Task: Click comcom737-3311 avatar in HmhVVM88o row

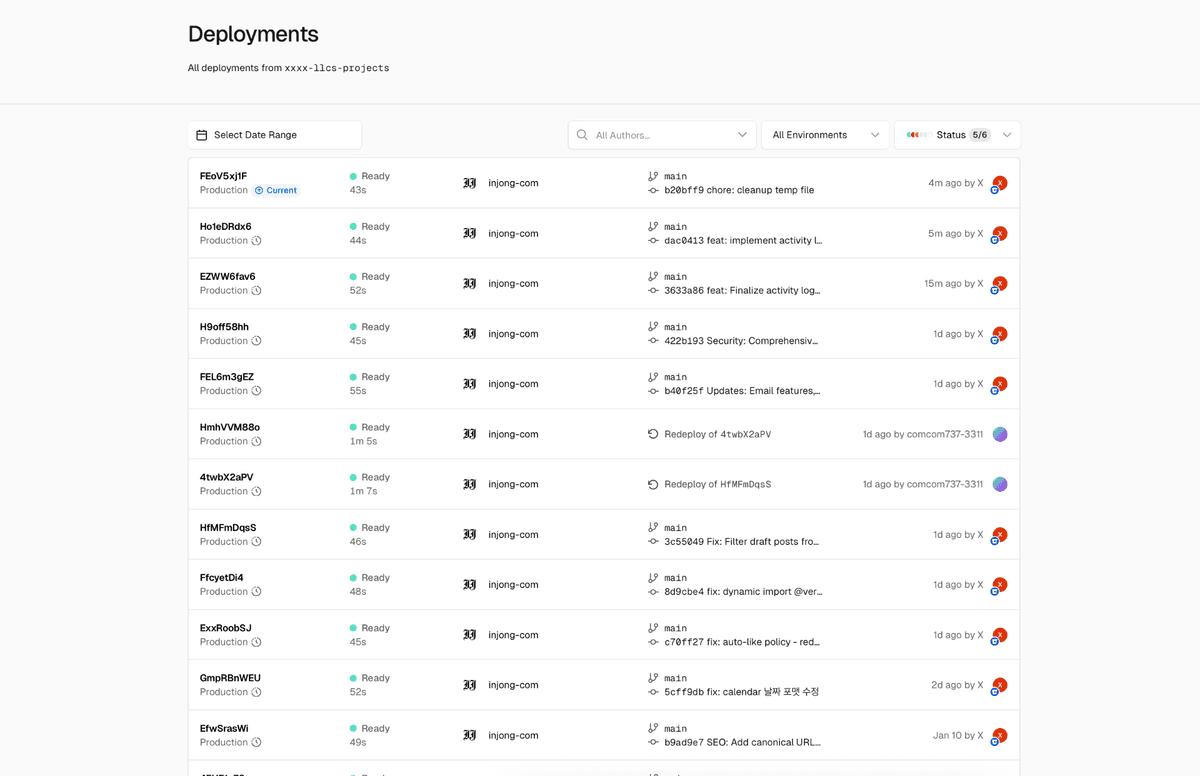Action: [x=1000, y=434]
